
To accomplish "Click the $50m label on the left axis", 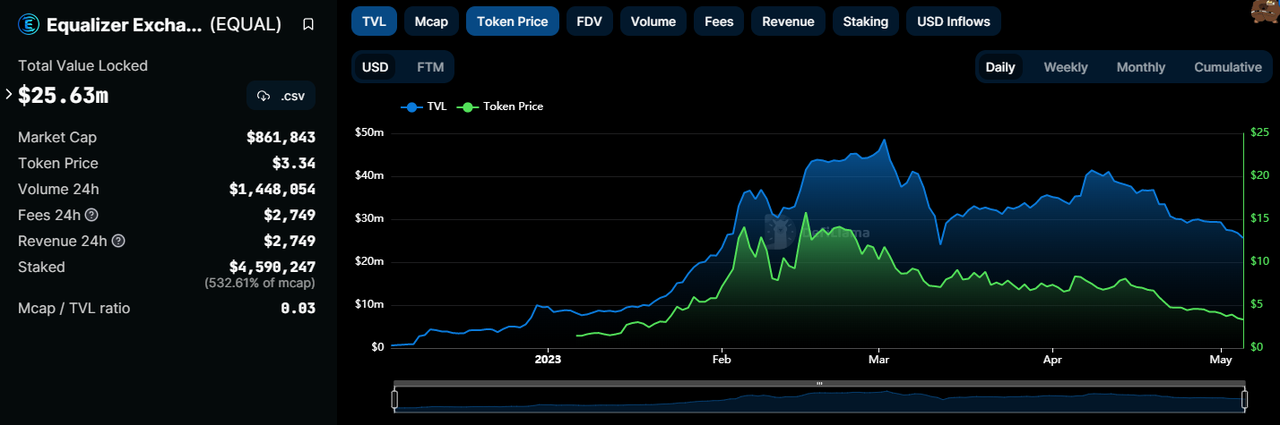I will tap(370, 133).
